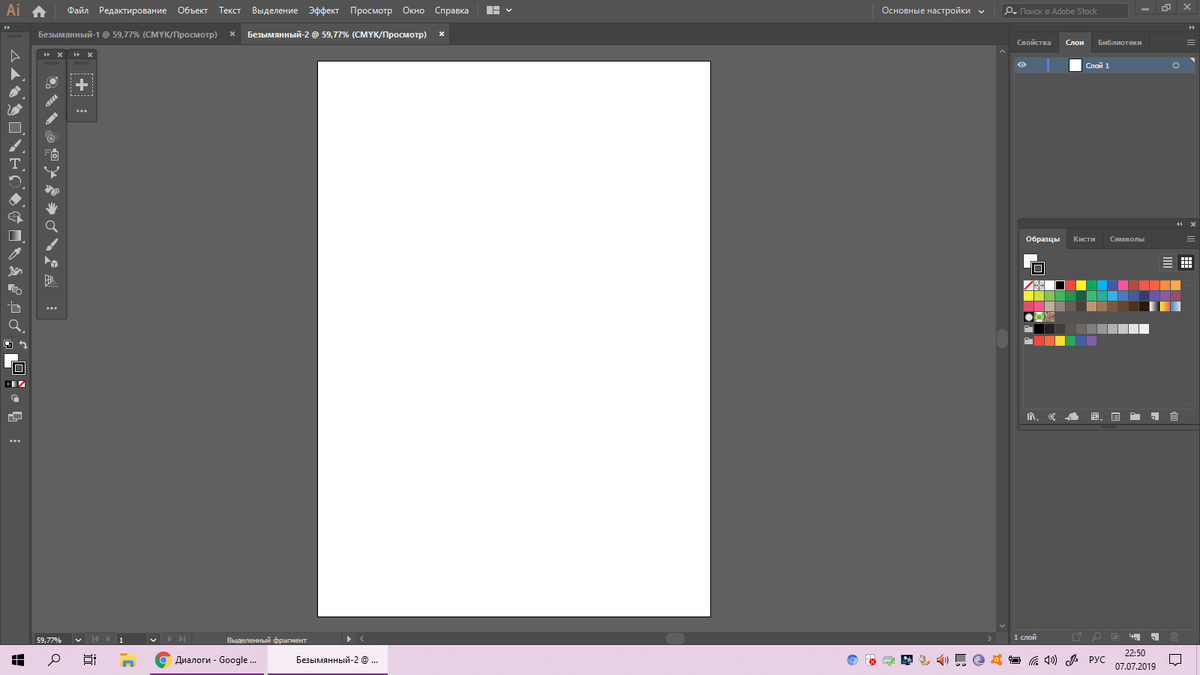The image size is (1200, 675).
Task: Open Windows notification center
Action: [1176, 660]
